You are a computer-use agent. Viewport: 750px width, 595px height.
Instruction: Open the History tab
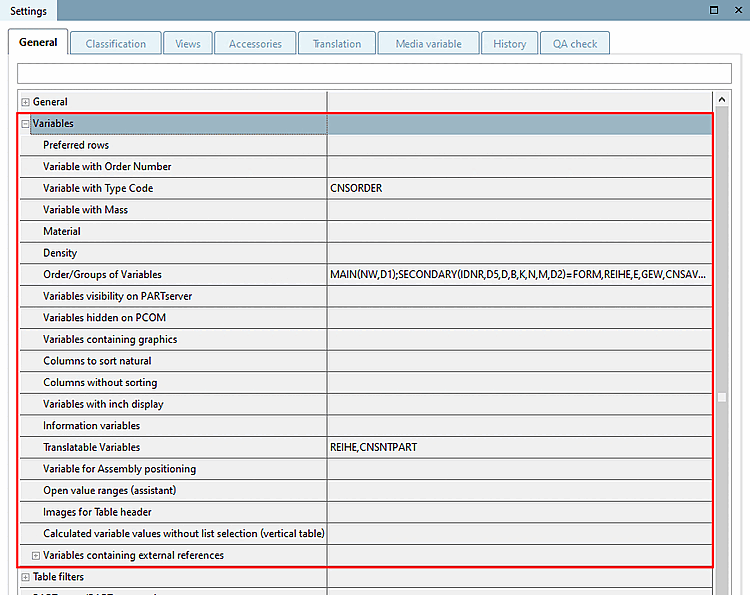[509, 44]
